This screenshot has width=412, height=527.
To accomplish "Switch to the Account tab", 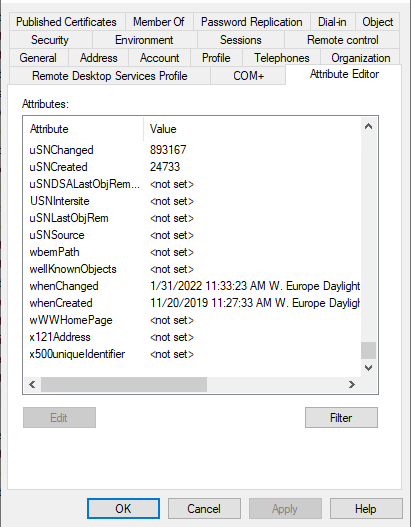I will pos(159,58).
